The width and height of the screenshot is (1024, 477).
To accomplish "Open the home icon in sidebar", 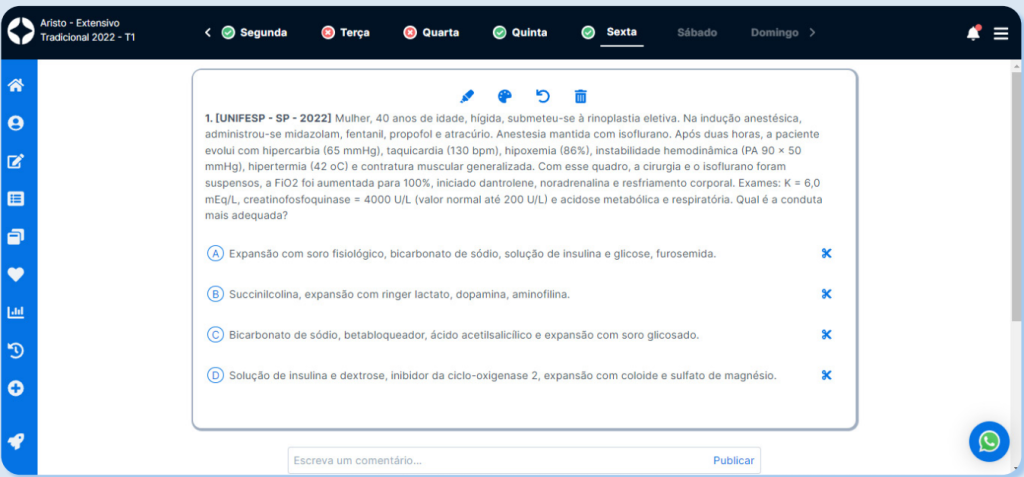I will click(x=16, y=85).
